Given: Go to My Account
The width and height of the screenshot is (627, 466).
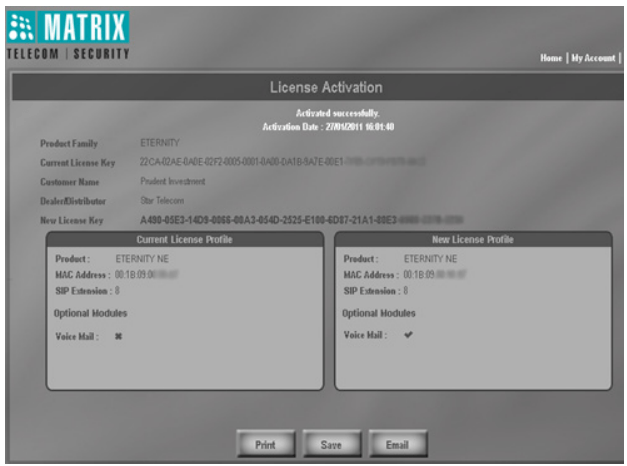Looking at the screenshot, I should (593, 58).
